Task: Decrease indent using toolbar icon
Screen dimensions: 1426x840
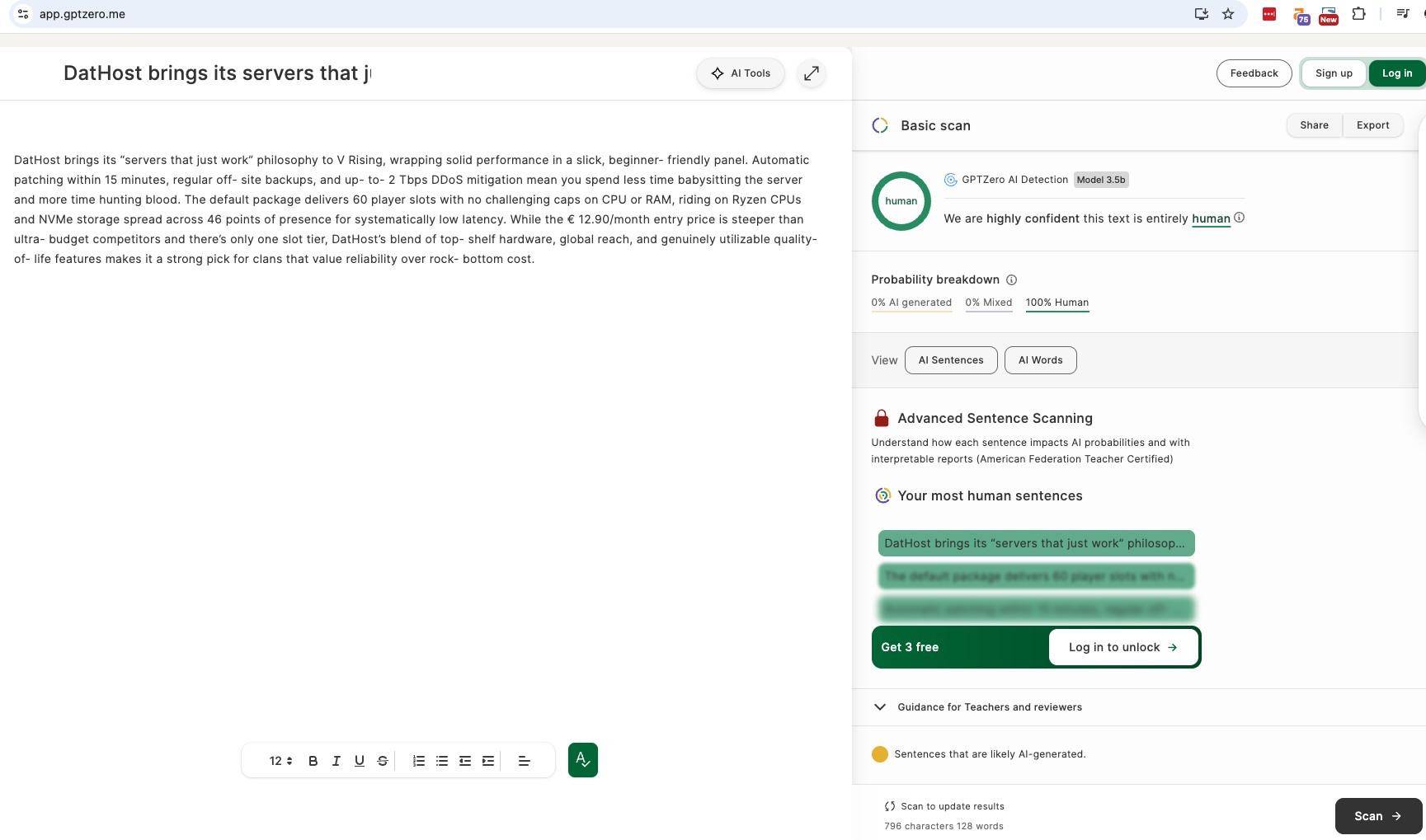Action: point(465,761)
